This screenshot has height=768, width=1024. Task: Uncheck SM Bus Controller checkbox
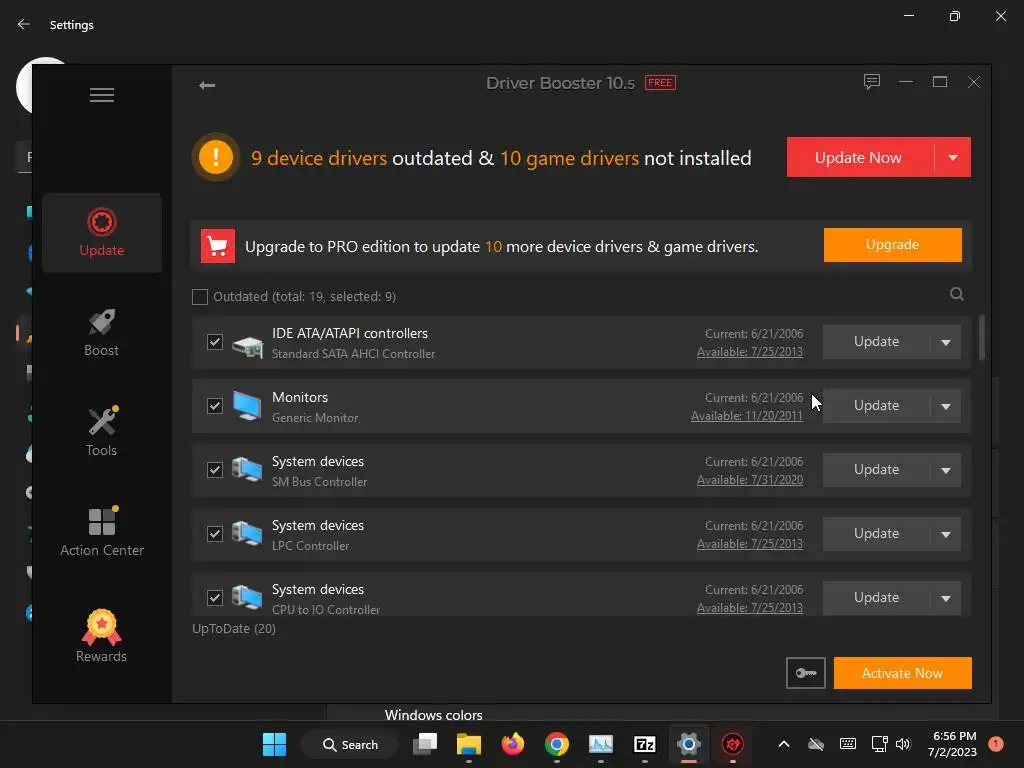(x=215, y=470)
